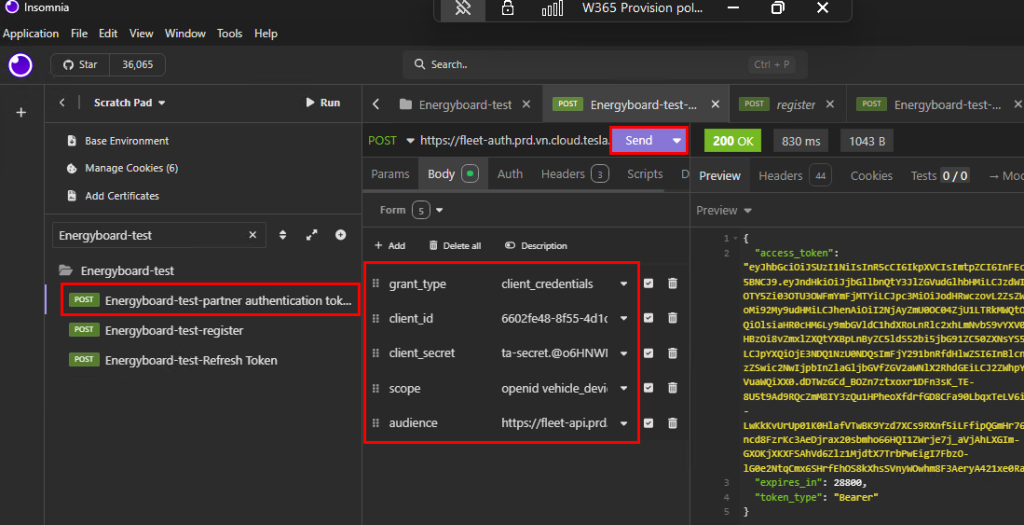Click the expand all folders icon

coord(312,235)
